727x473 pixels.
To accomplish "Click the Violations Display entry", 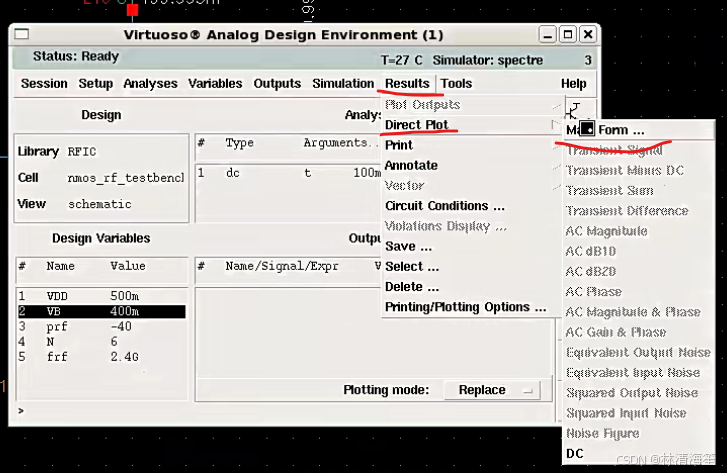I will pos(471,226).
